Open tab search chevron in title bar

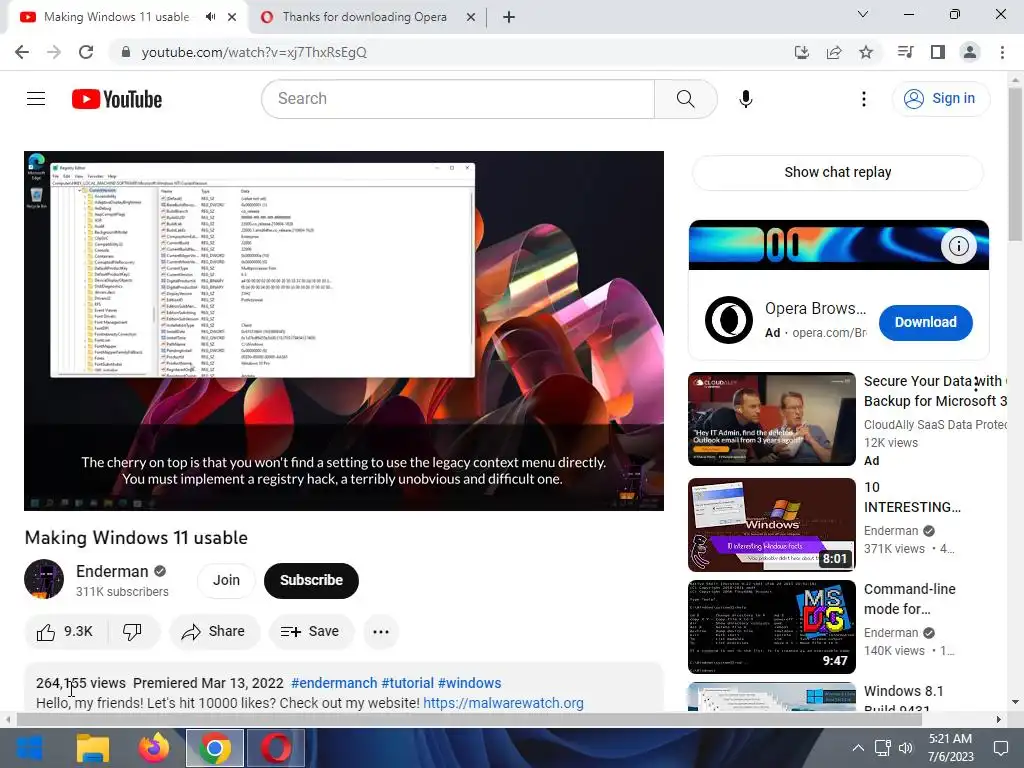(863, 14)
